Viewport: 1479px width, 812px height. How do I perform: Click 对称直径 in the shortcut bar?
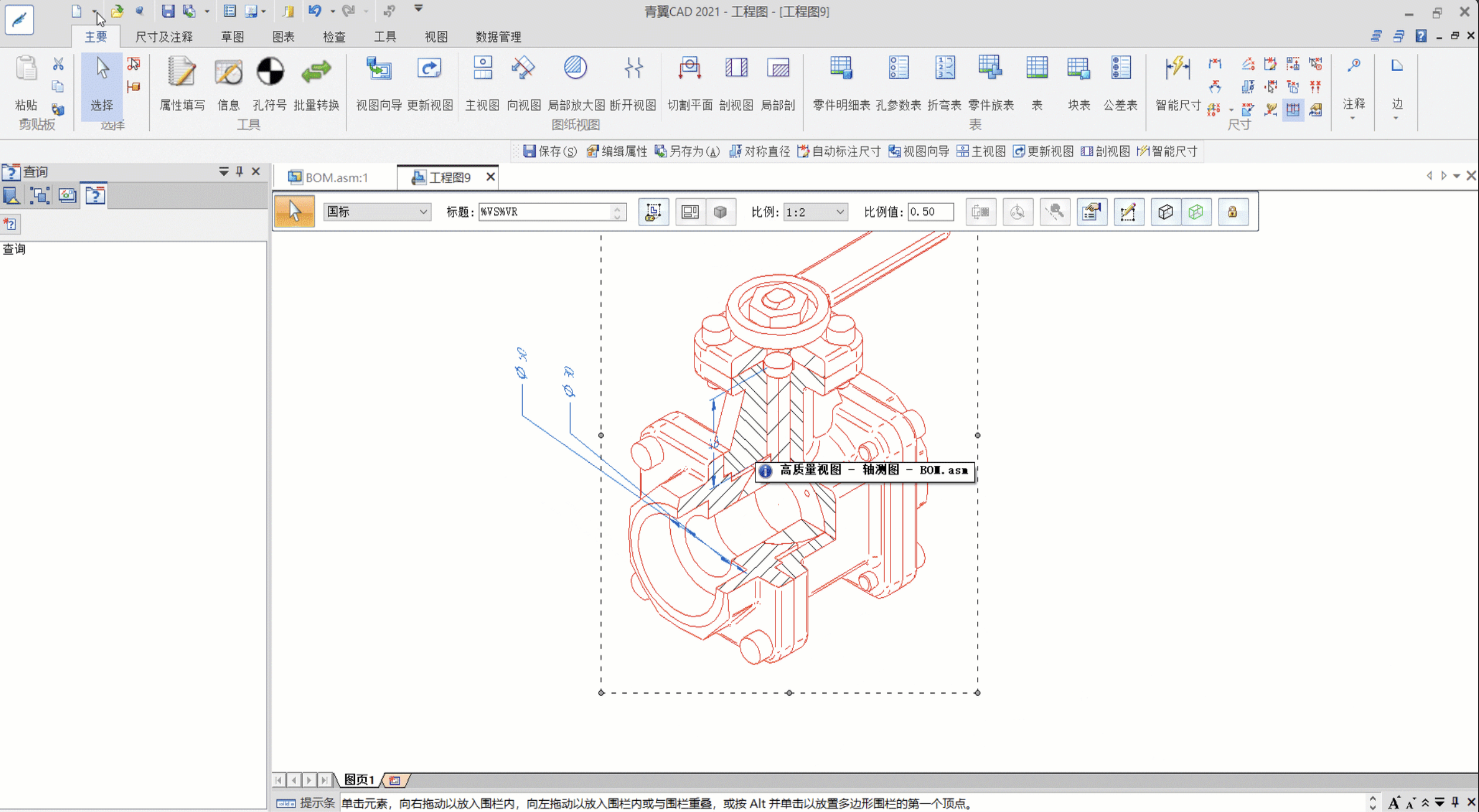(759, 151)
